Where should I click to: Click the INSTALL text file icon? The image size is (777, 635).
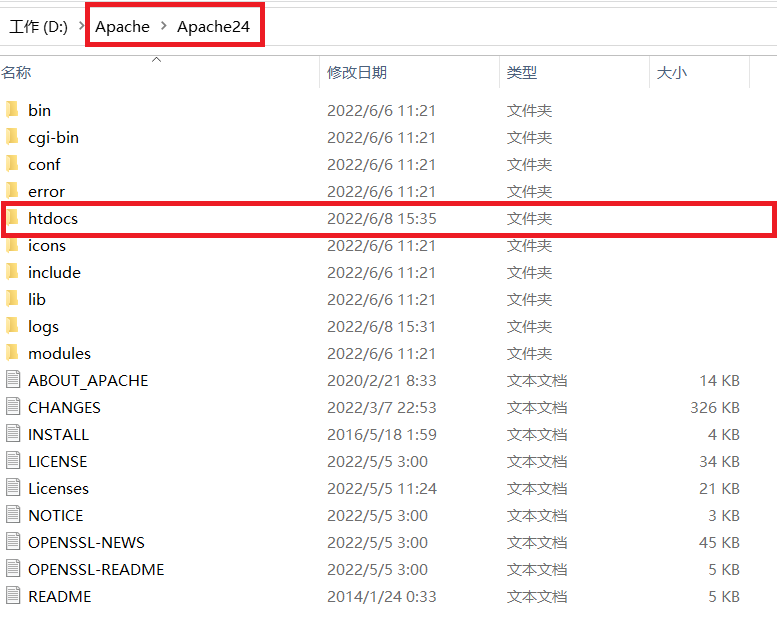(13, 434)
